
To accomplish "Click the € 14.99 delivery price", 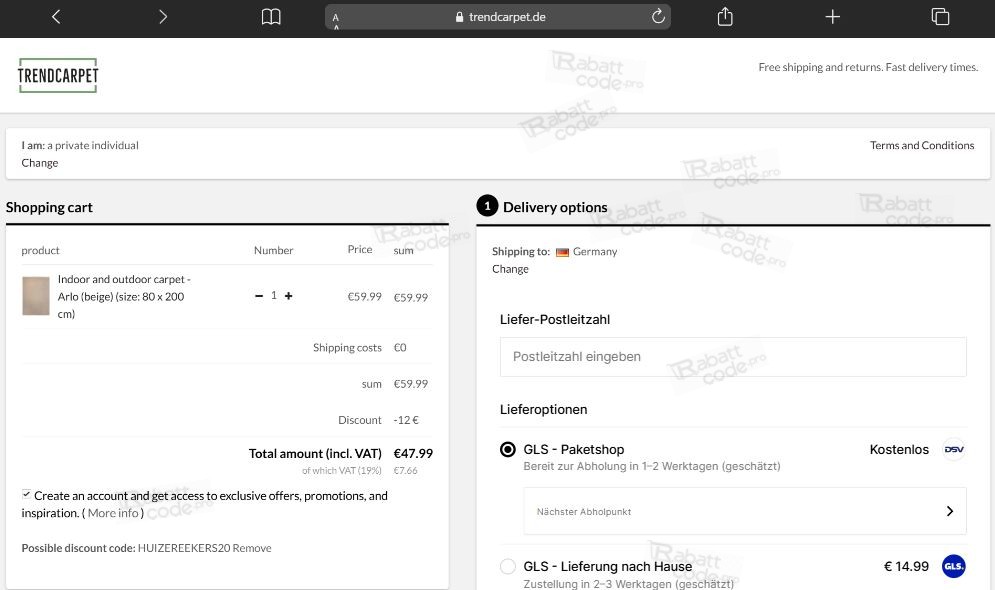I will pos(906,566).
